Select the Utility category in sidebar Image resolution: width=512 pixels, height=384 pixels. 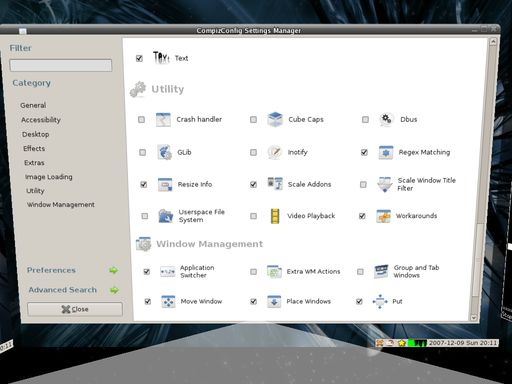[35, 191]
